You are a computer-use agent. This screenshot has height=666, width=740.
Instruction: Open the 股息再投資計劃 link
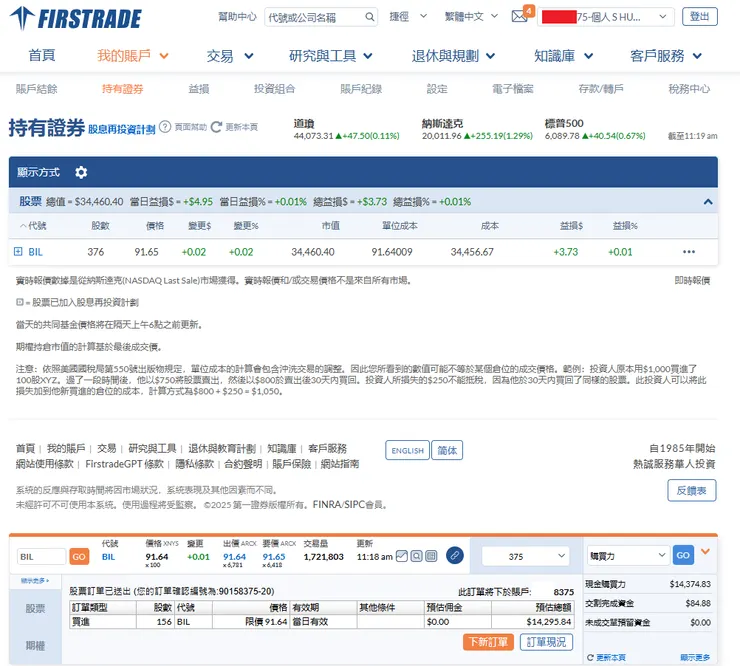click(x=122, y=129)
